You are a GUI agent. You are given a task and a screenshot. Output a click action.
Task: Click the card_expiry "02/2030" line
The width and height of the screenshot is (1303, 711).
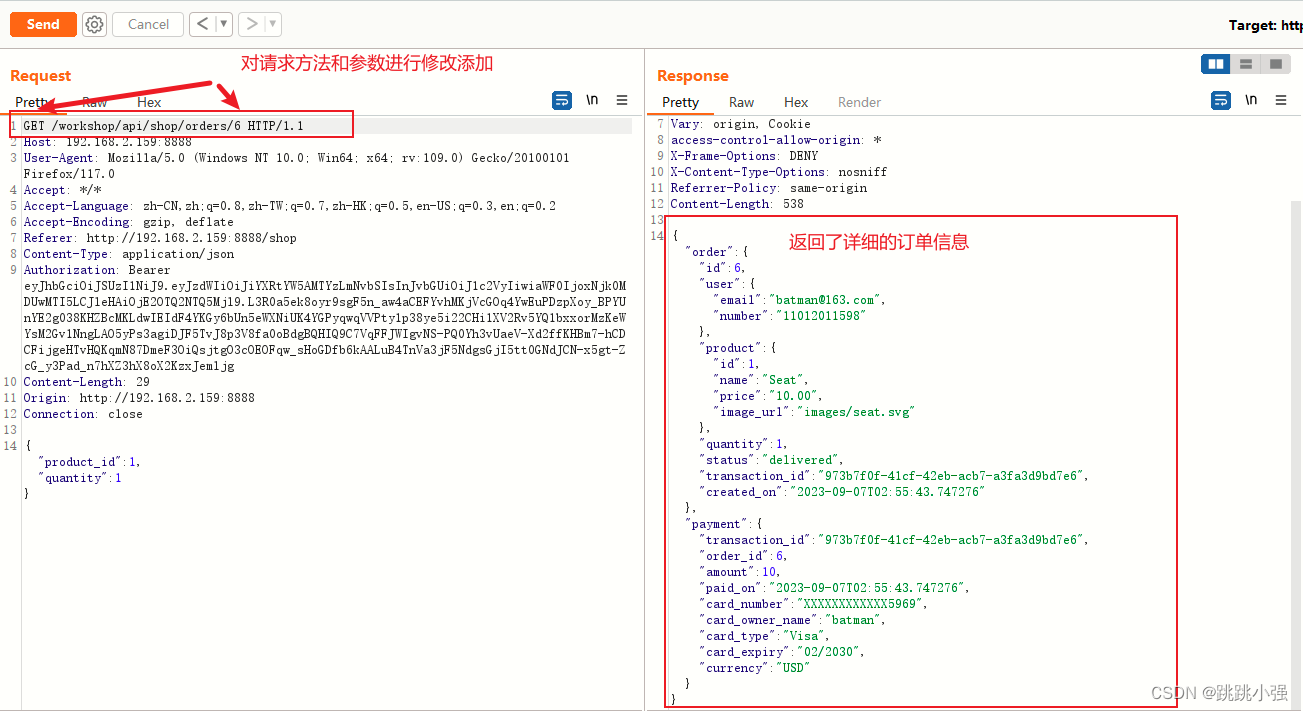click(x=782, y=652)
